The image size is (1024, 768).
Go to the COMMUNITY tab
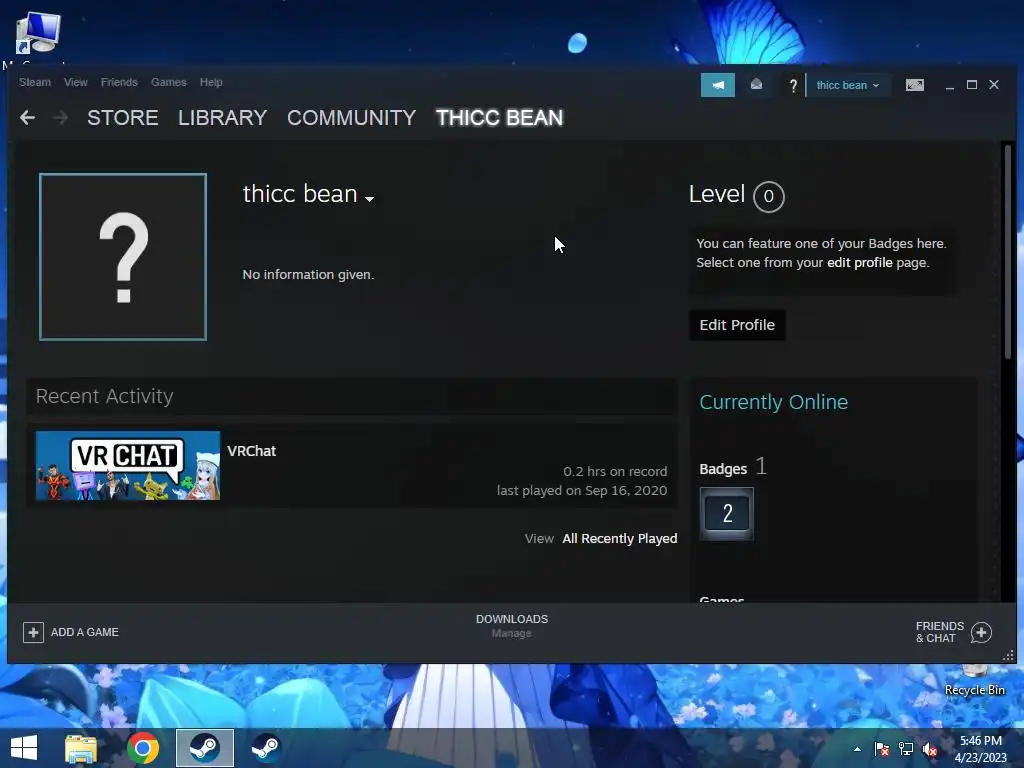pos(351,118)
